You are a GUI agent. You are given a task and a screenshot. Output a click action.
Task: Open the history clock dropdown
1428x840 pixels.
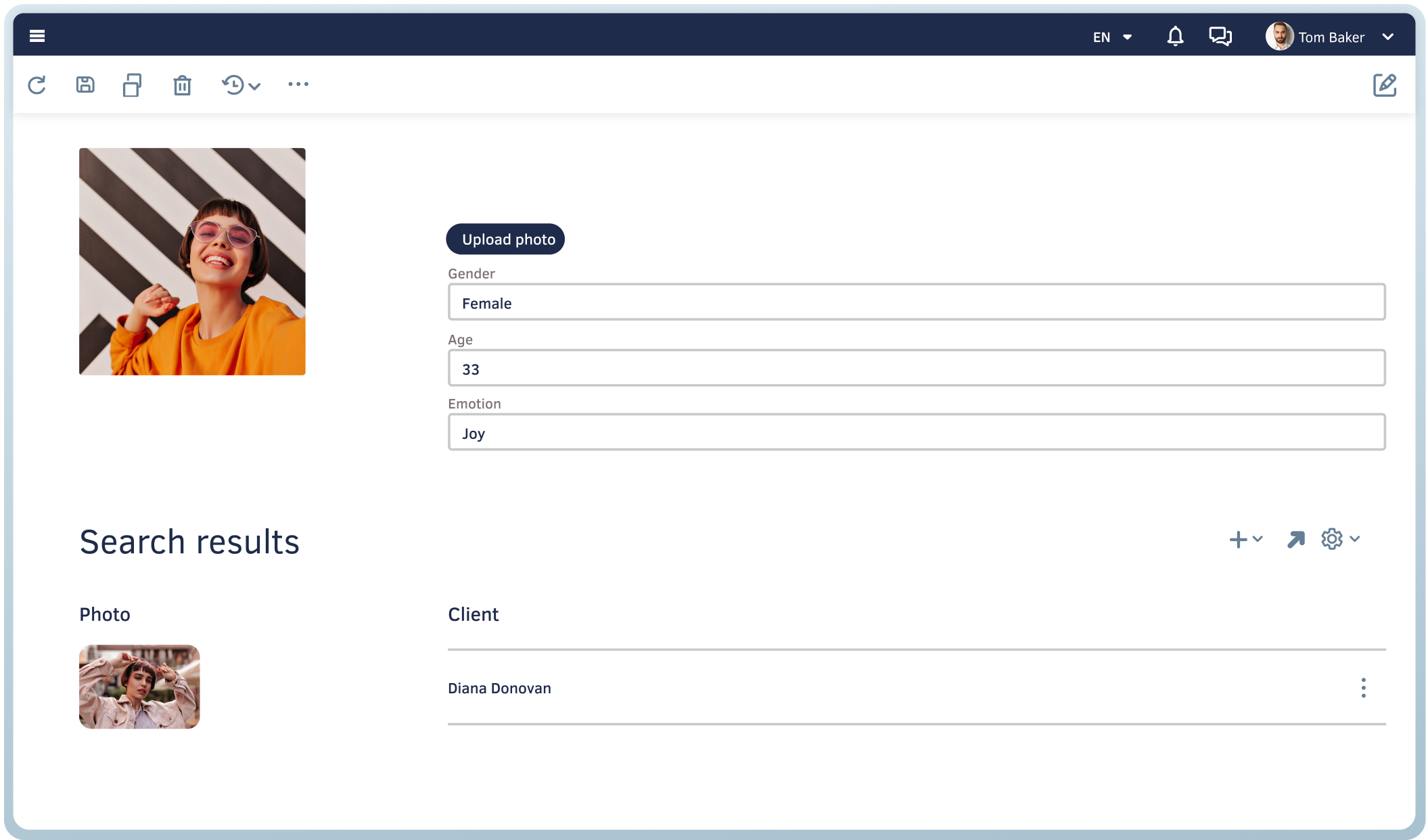(x=241, y=85)
